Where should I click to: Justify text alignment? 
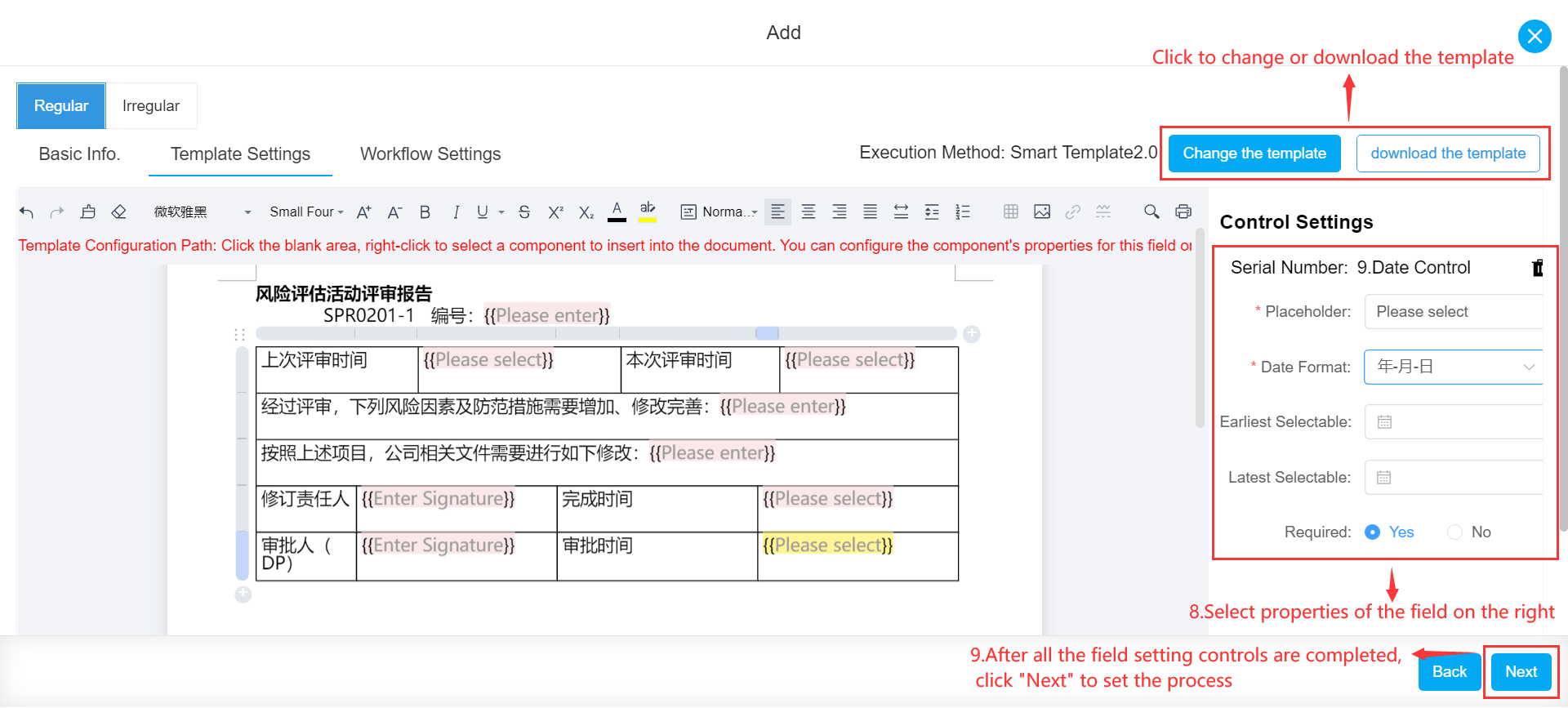(x=871, y=212)
